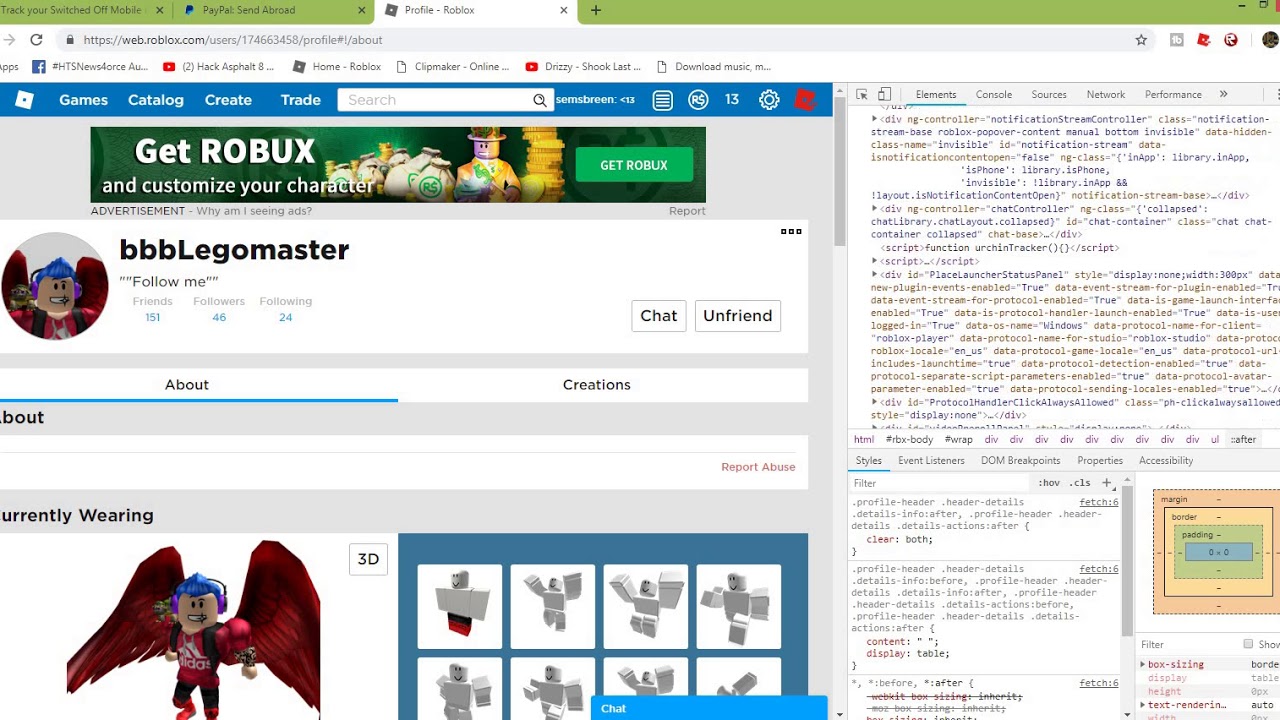1280x720 pixels.
Task: Switch to the DevTools Network tab
Action: (1106, 94)
